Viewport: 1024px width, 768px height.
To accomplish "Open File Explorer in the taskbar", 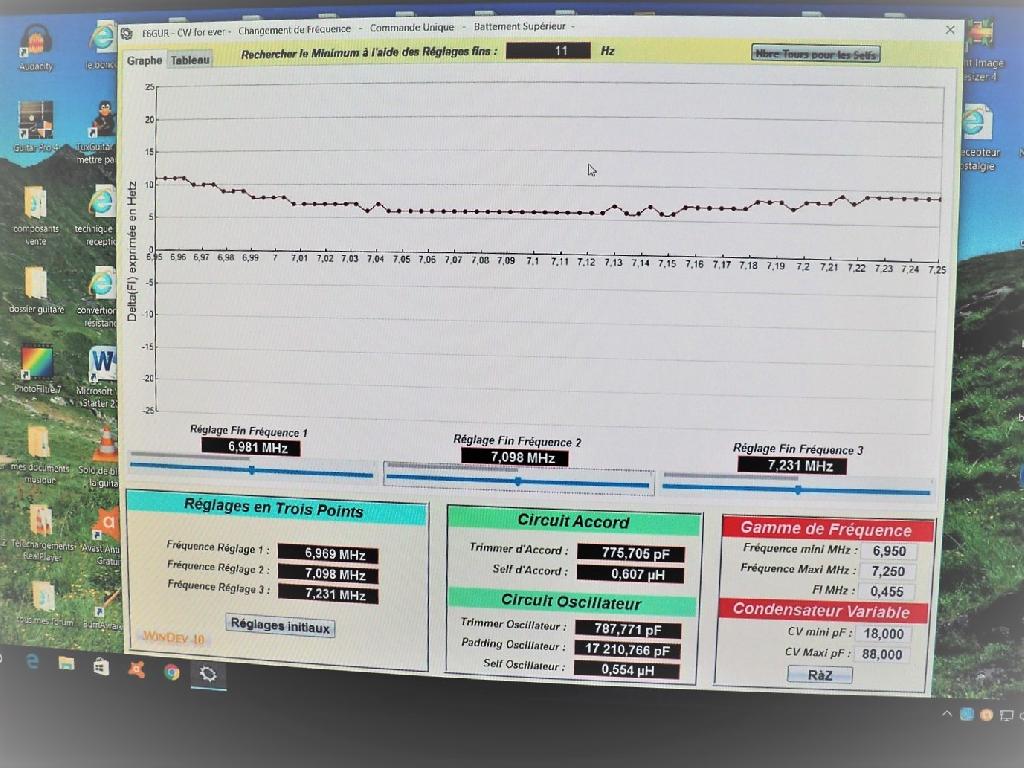I will point(66,663).
